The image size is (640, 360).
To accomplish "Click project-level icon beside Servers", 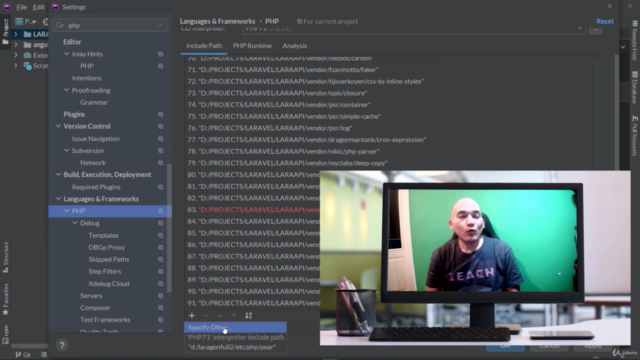I will coord(160,296).
